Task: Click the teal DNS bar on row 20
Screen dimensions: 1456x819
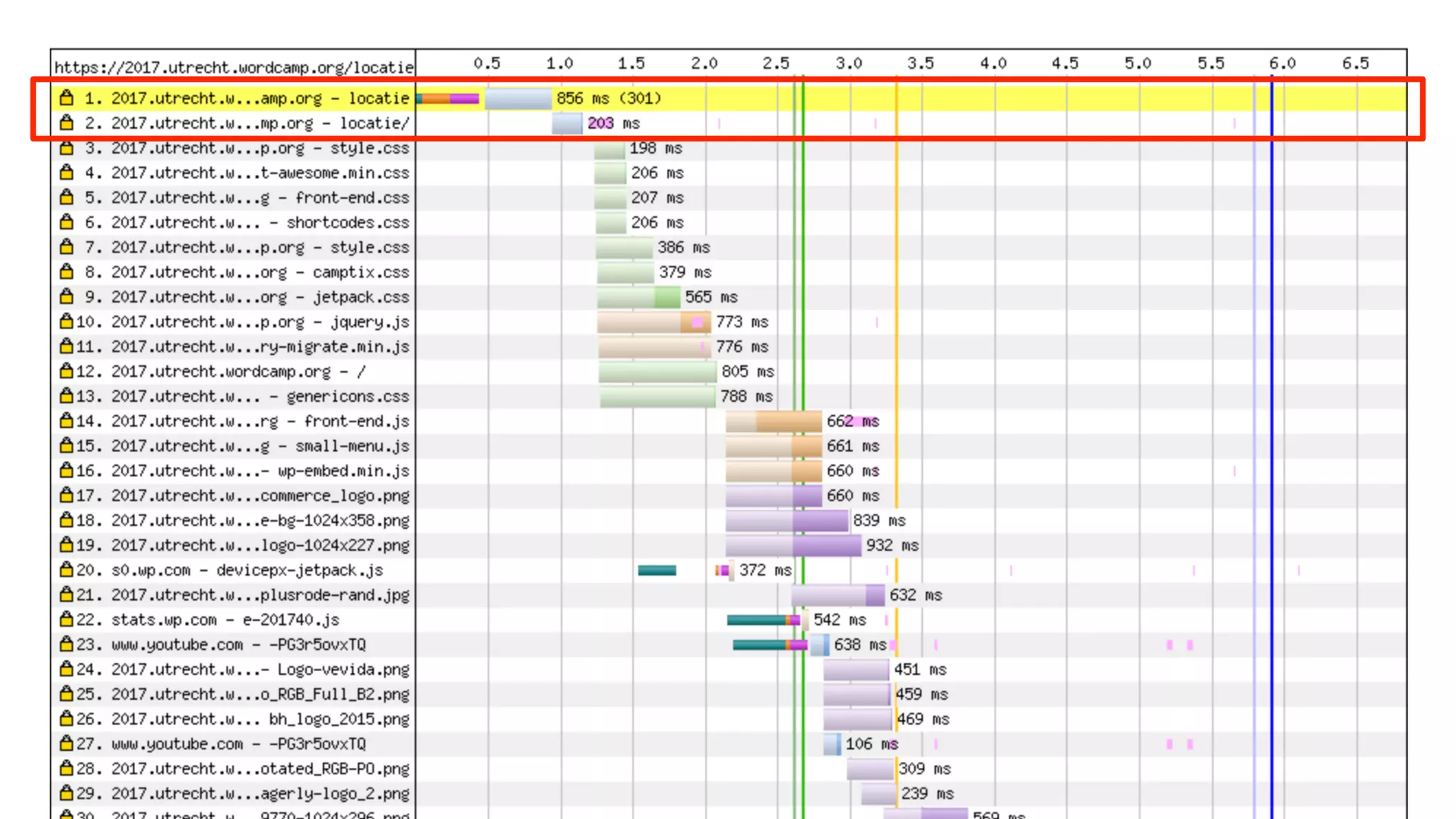Action: pyautogui.click(x=657, y=570)
